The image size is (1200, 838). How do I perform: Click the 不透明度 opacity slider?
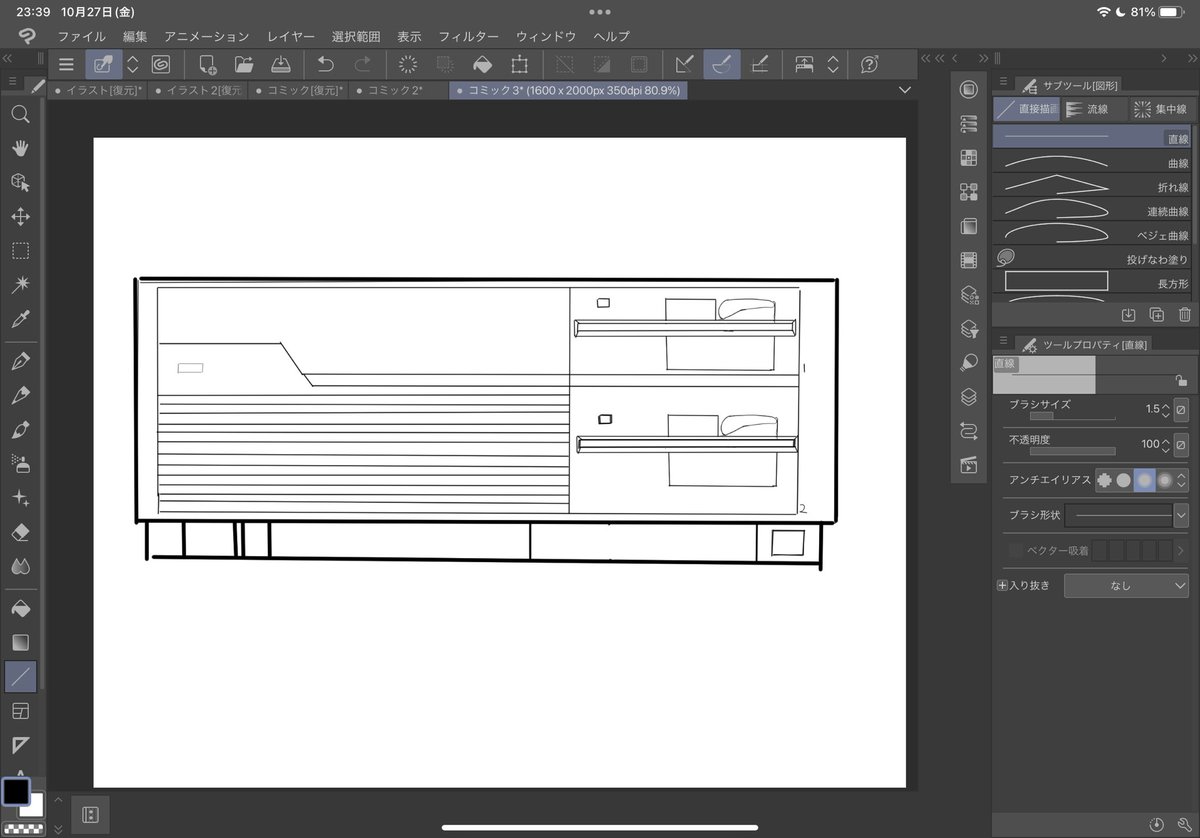click(1072, 451)
